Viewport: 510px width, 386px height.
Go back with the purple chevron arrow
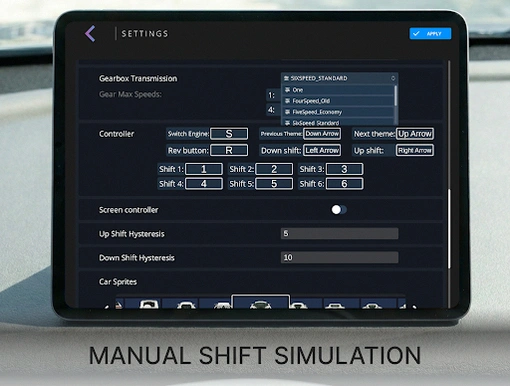[x=90, y=34]
